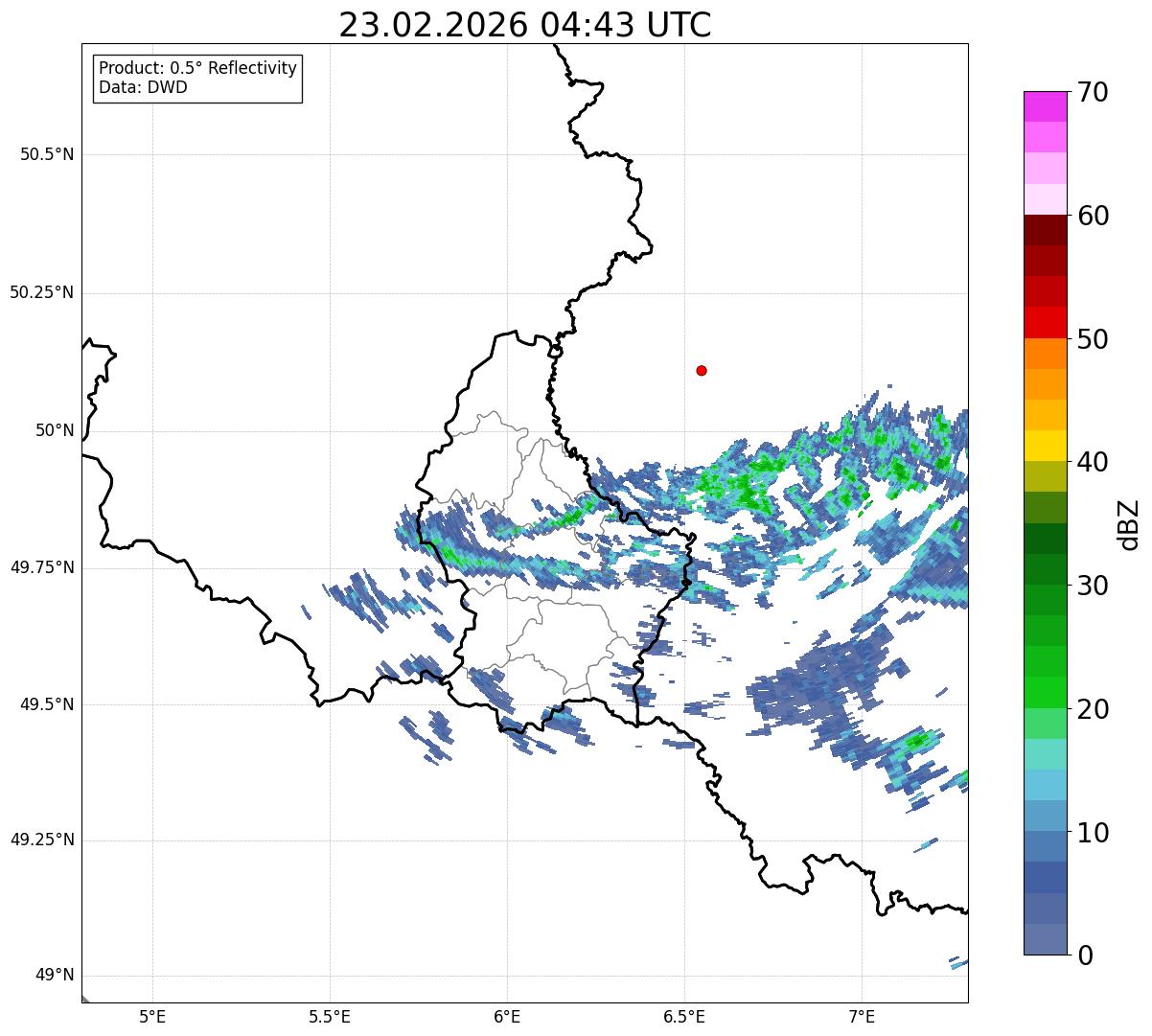Click the colorbar 50 tick label
This screenshot has height=1036, width=1152.
click(x=1093, y=339)
